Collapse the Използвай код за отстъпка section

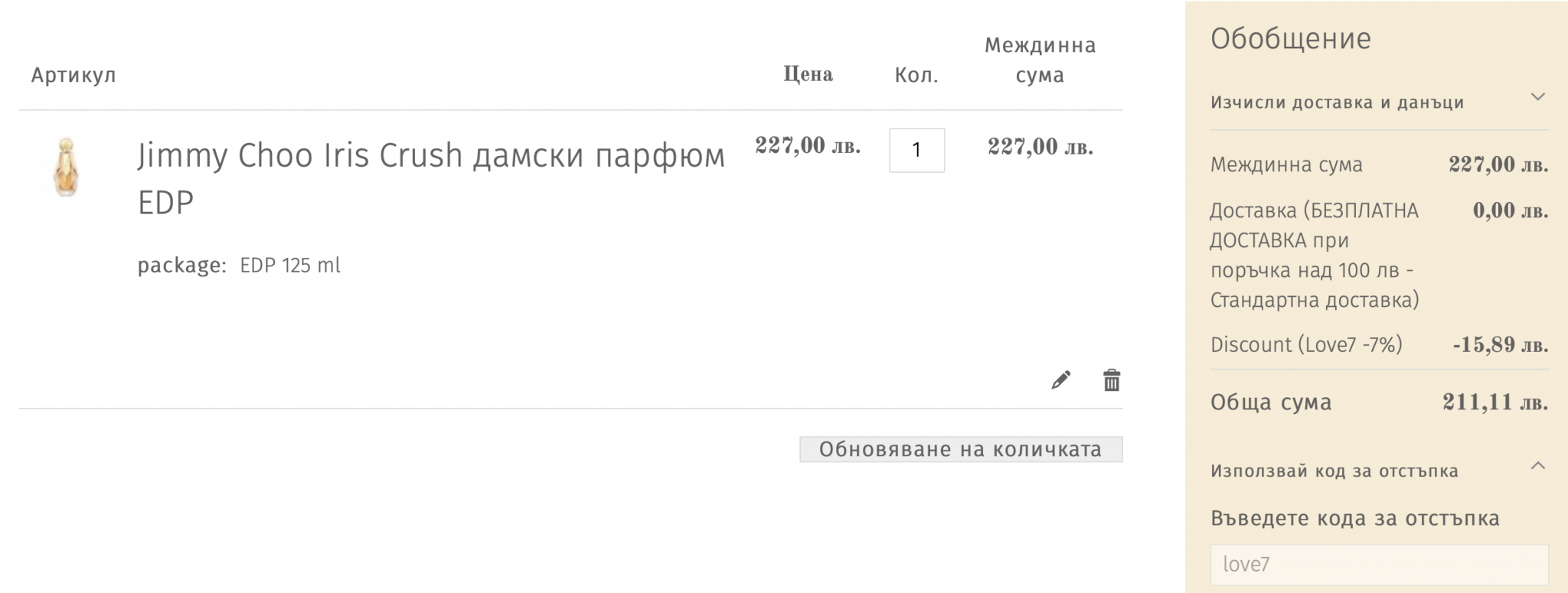tap(1334, 471)
